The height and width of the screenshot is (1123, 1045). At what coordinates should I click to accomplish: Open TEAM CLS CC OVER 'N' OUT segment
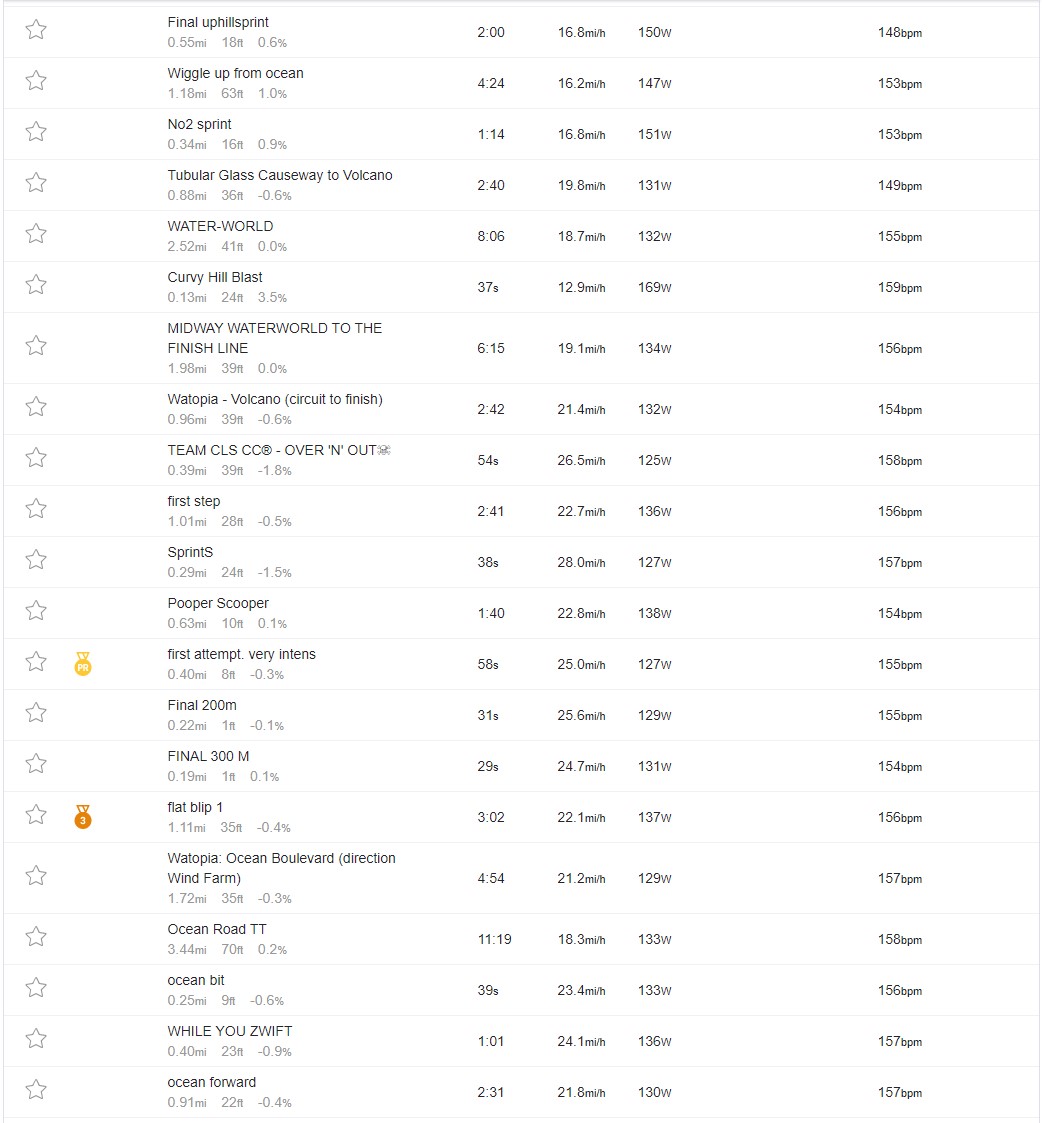coord(279,450)
